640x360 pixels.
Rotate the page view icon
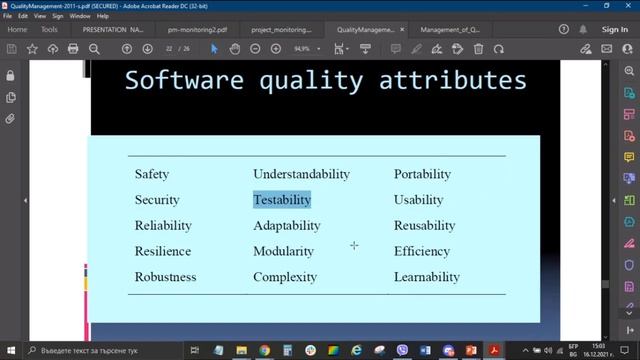(499, 49)
